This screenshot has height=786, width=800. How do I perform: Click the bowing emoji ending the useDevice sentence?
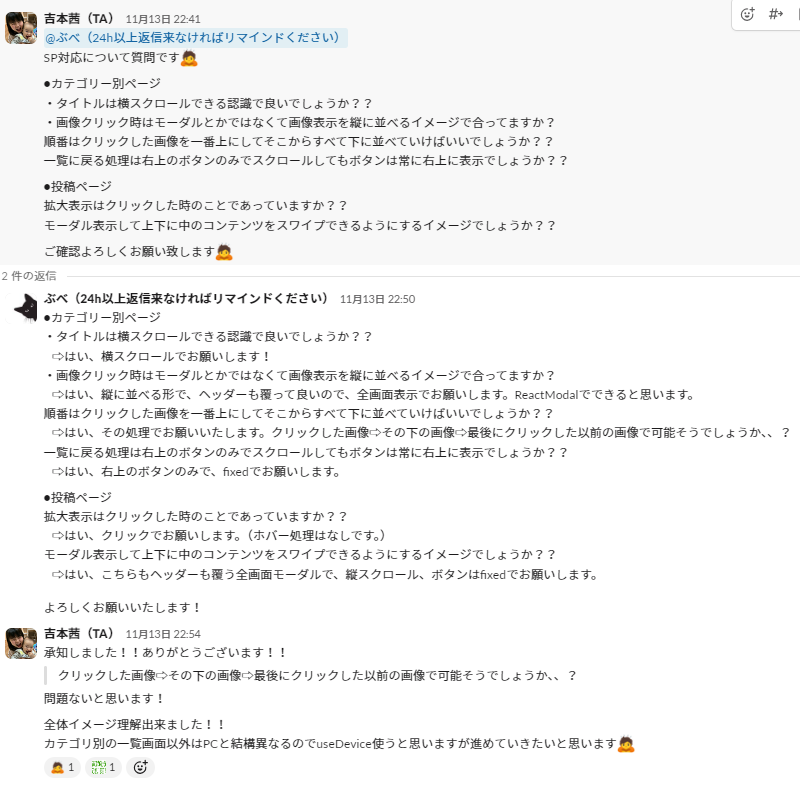coord(627,743)
